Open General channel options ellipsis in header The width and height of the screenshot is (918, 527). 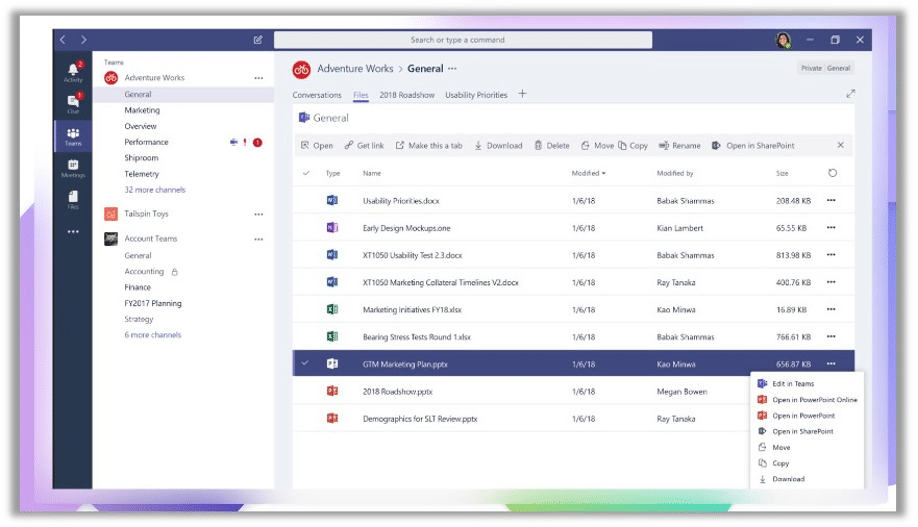(x=453, y=69)
